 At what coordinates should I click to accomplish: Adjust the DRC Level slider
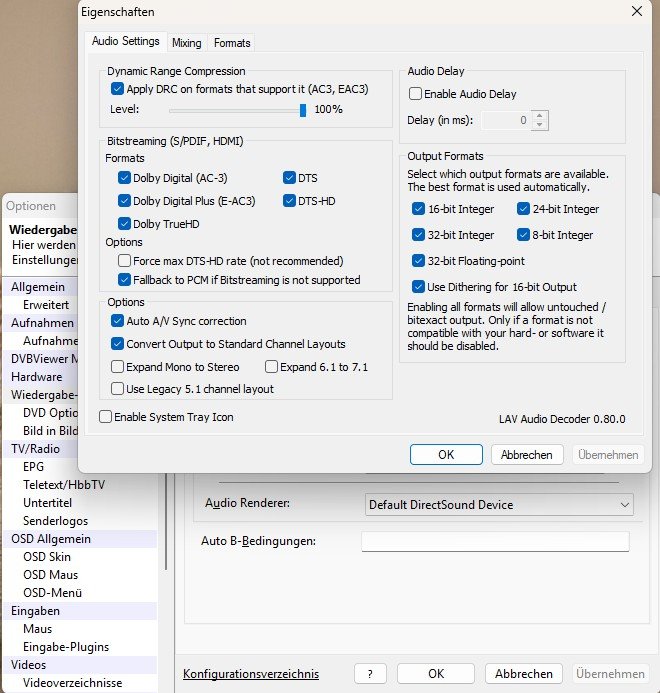point(302,110)
